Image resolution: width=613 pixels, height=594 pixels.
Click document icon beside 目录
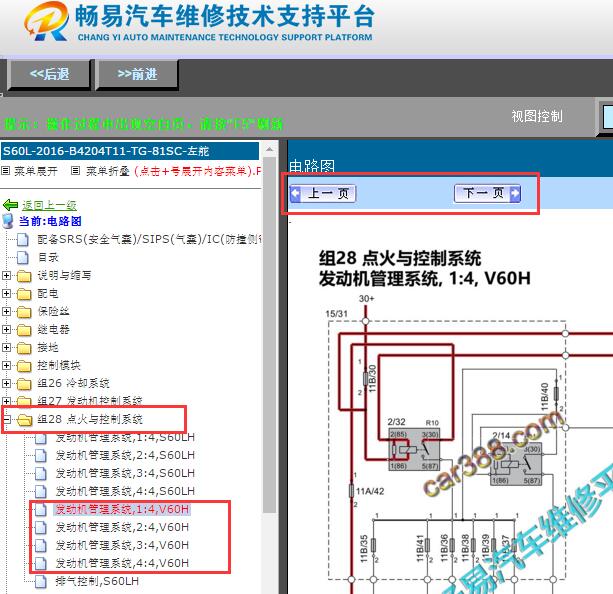tap(23, 257)
